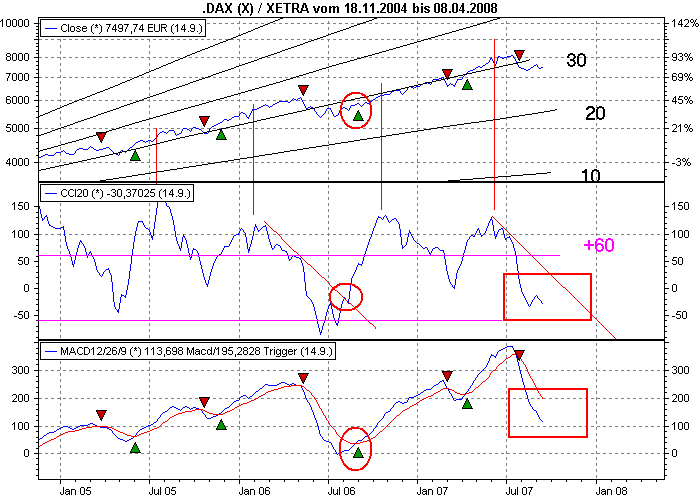
Task: Click "-50" on the left CCI axis
Action: click(21, 315)
